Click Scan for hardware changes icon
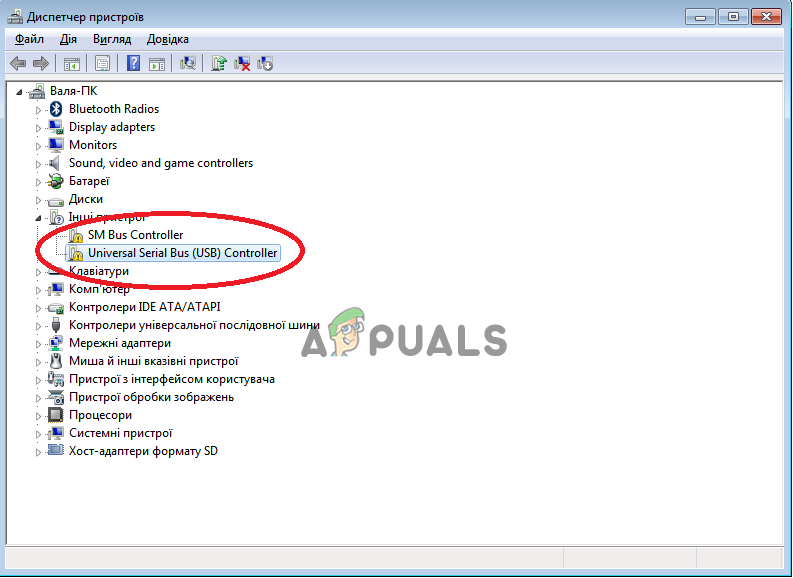The height and width of the screenshot is (578, 793). [x=188, y=63]
